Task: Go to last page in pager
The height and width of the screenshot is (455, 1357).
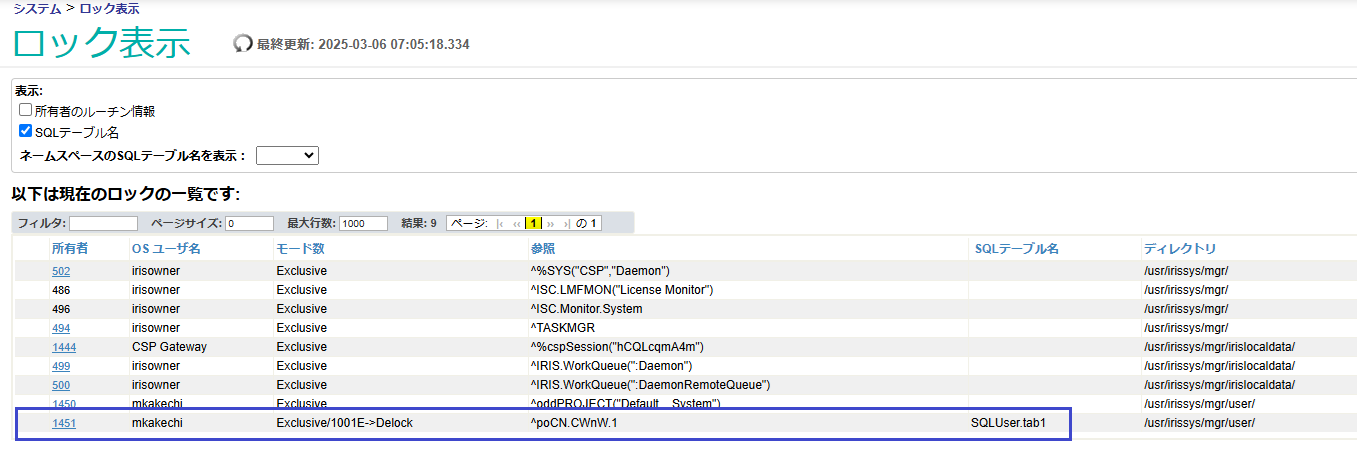Action: click(566, 223)
